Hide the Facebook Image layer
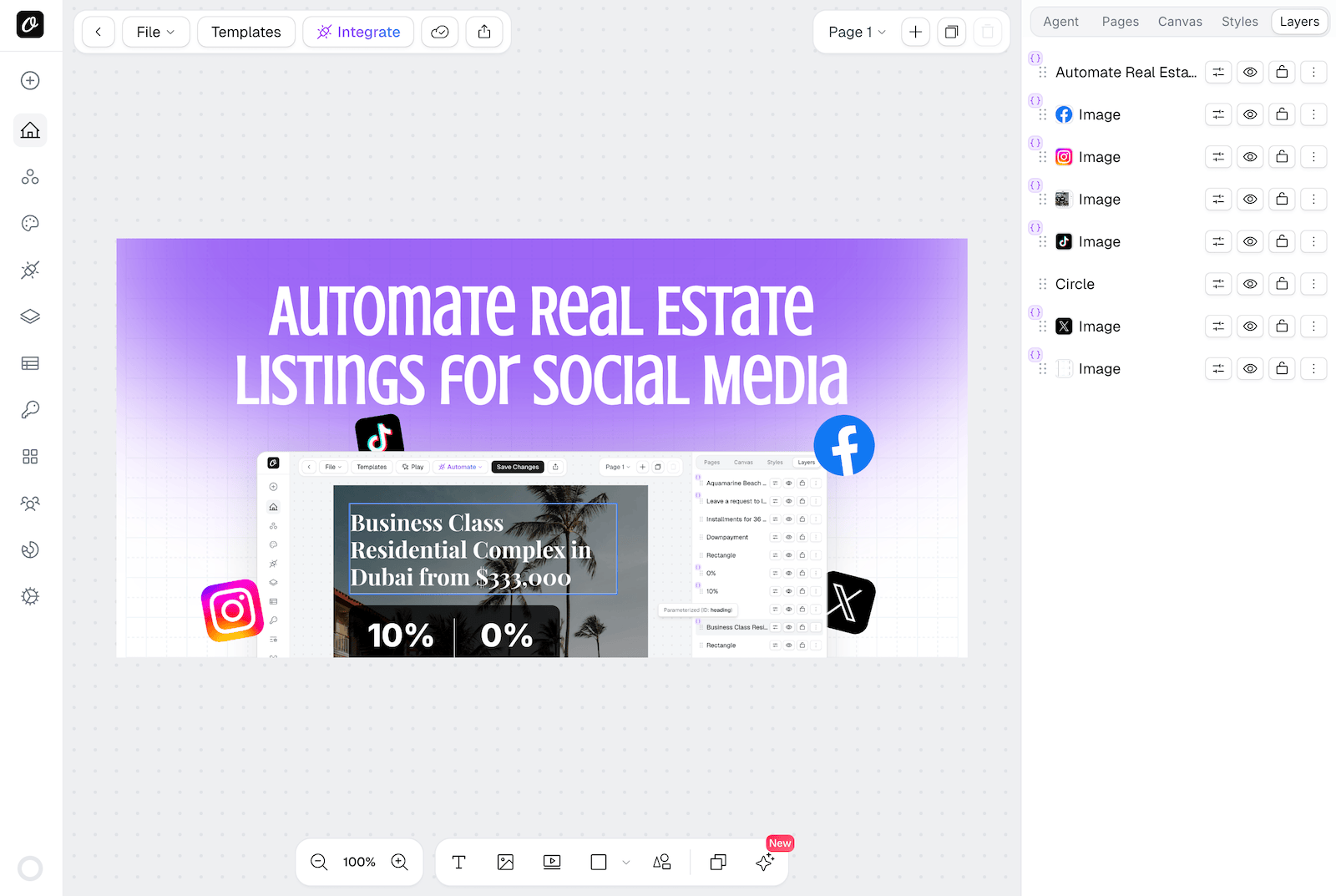The image size is (1336, 896). click(1250, 114)
